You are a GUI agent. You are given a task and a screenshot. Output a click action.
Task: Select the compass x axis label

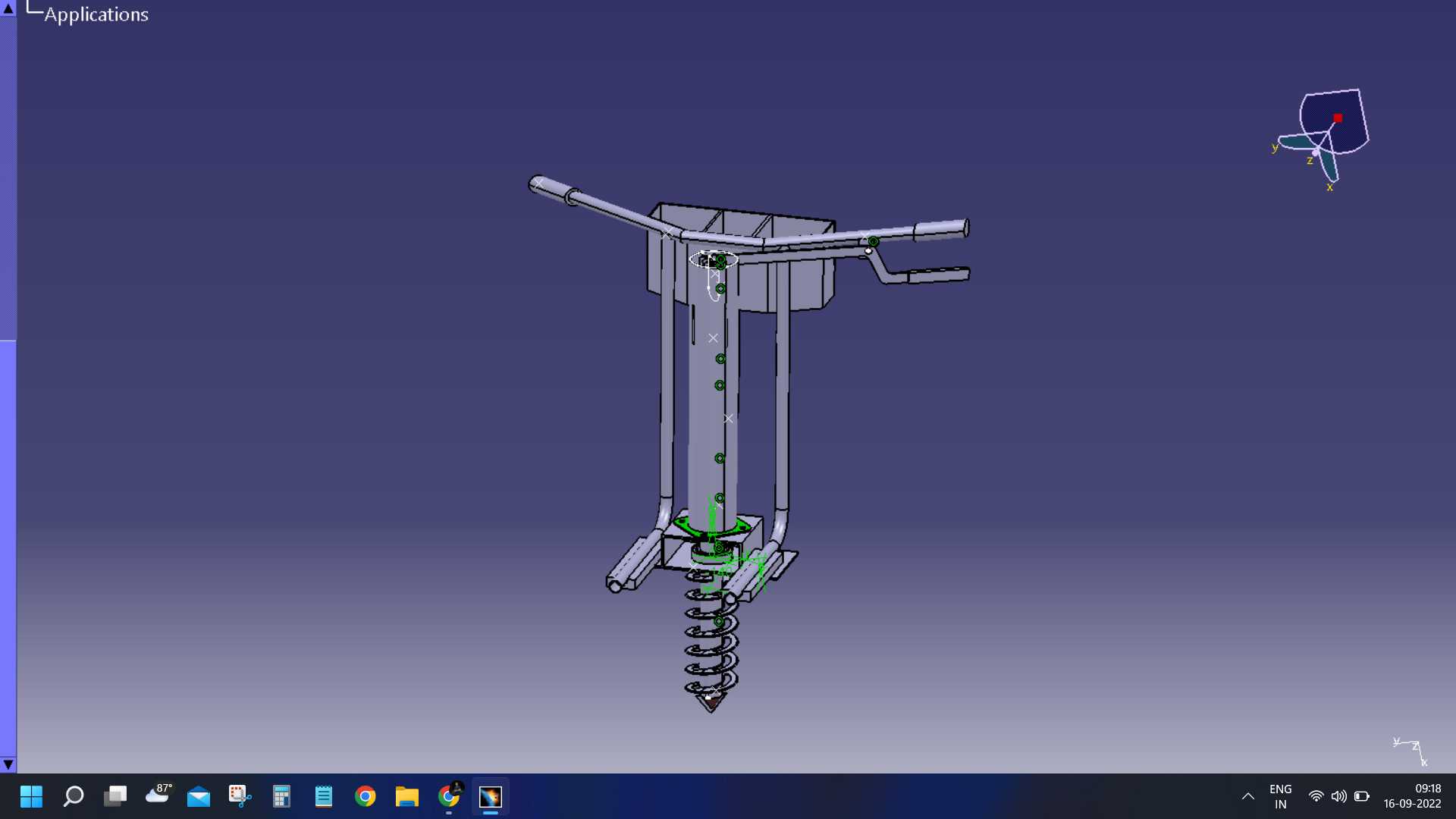coord(1329,187)
